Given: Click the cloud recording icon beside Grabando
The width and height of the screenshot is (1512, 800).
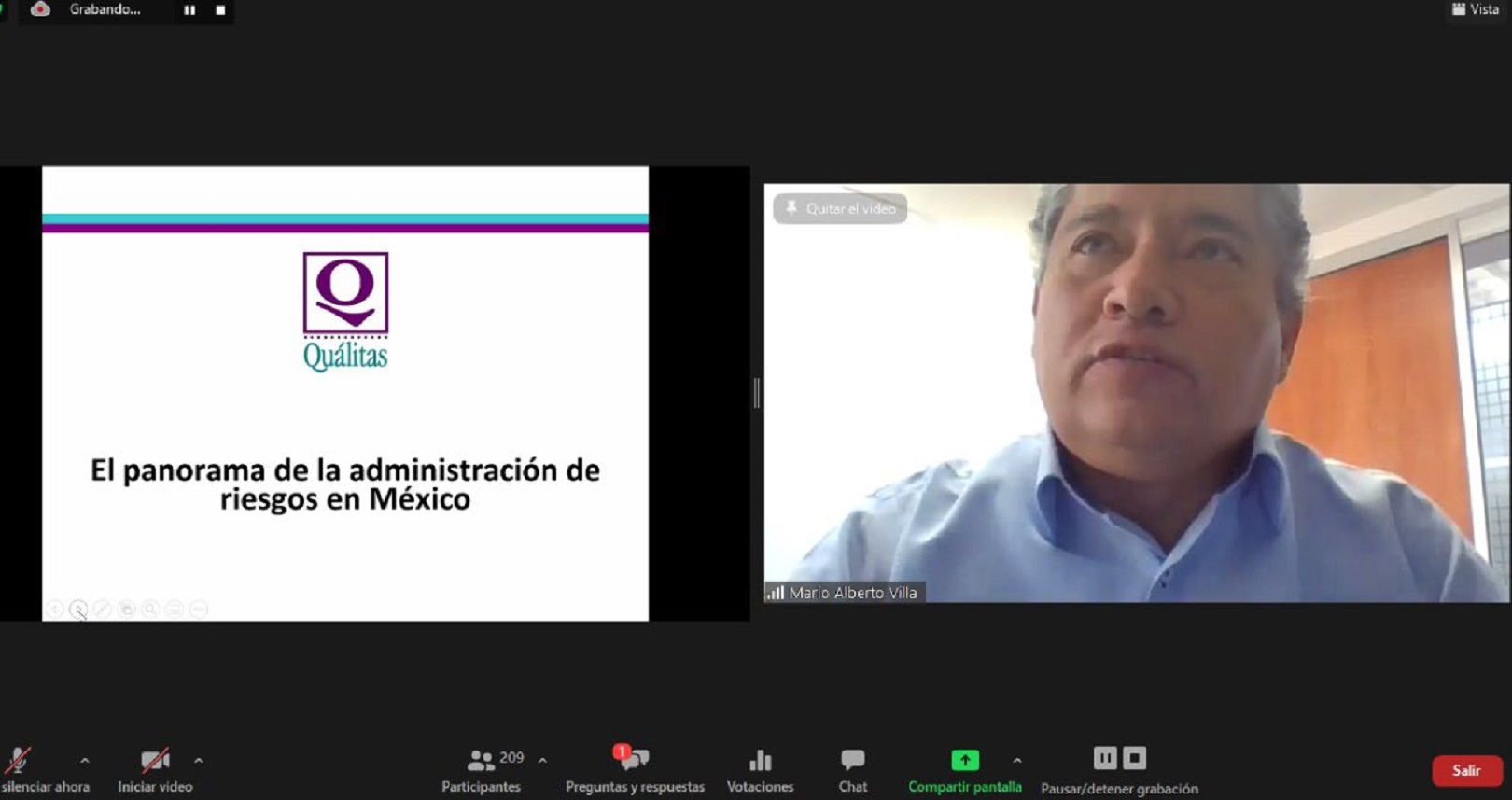Looking at the screenshot, I should 40,9.
